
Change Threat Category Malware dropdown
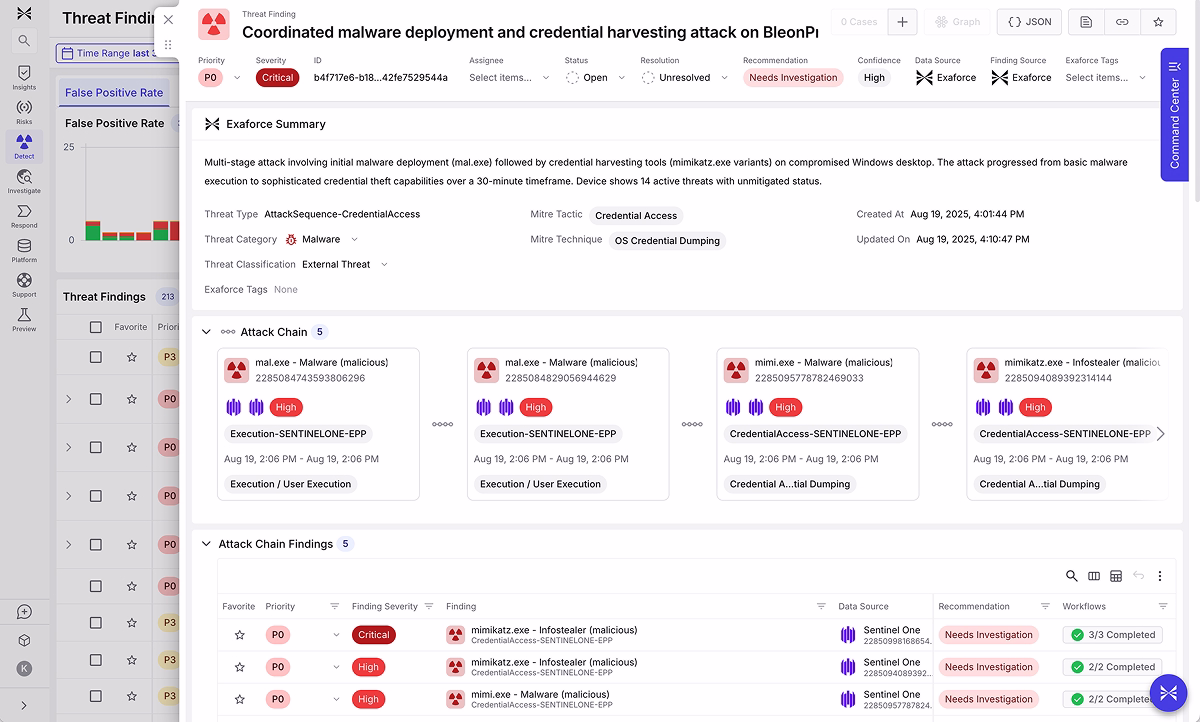[322, 240]
